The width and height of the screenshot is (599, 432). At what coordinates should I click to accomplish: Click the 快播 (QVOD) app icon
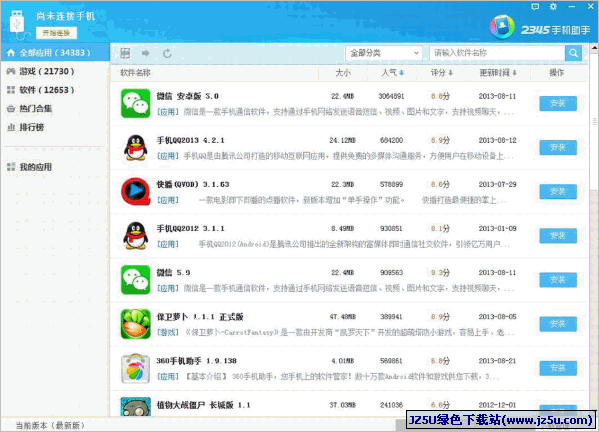(x=136, y=192)
